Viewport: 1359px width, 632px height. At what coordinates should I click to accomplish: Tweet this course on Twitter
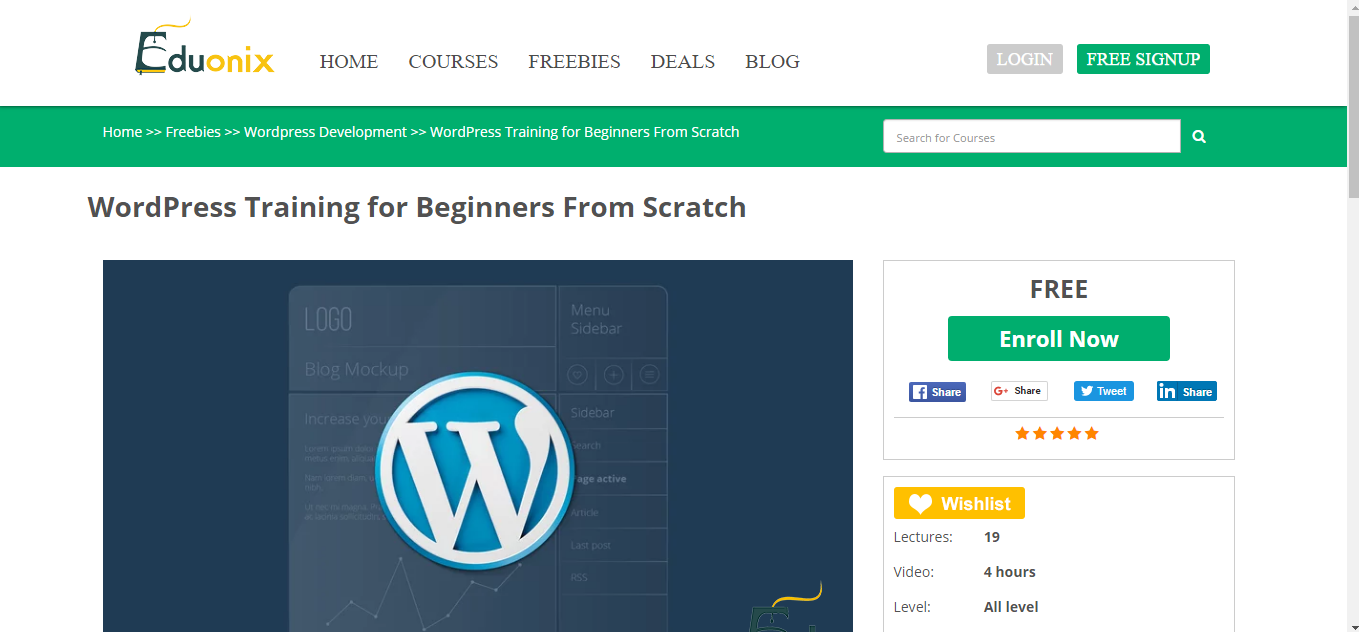(x=1104, y=391)
